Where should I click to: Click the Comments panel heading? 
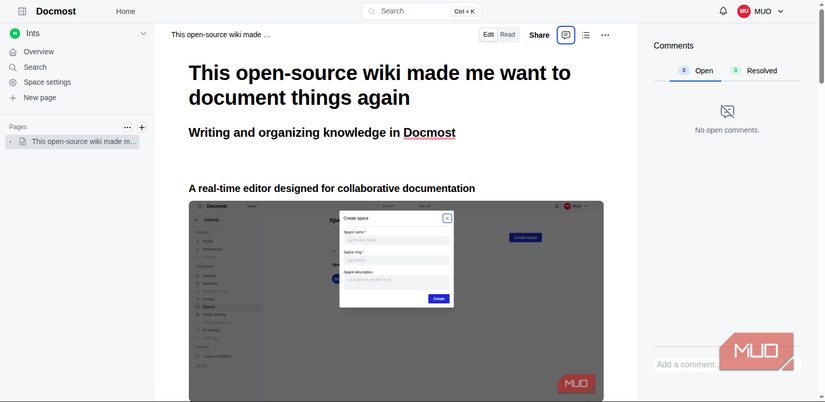(673, 46)
